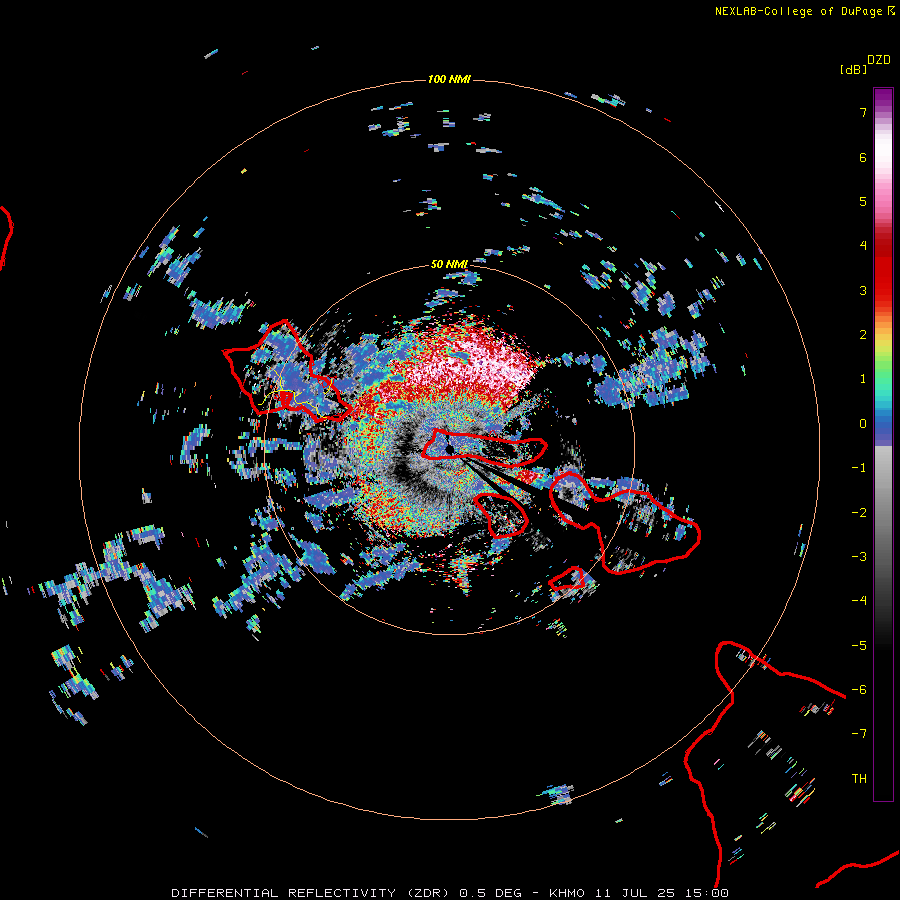Click the DZD legend title
The width and height of the screenshot is (900, 900).
point(878,60)
